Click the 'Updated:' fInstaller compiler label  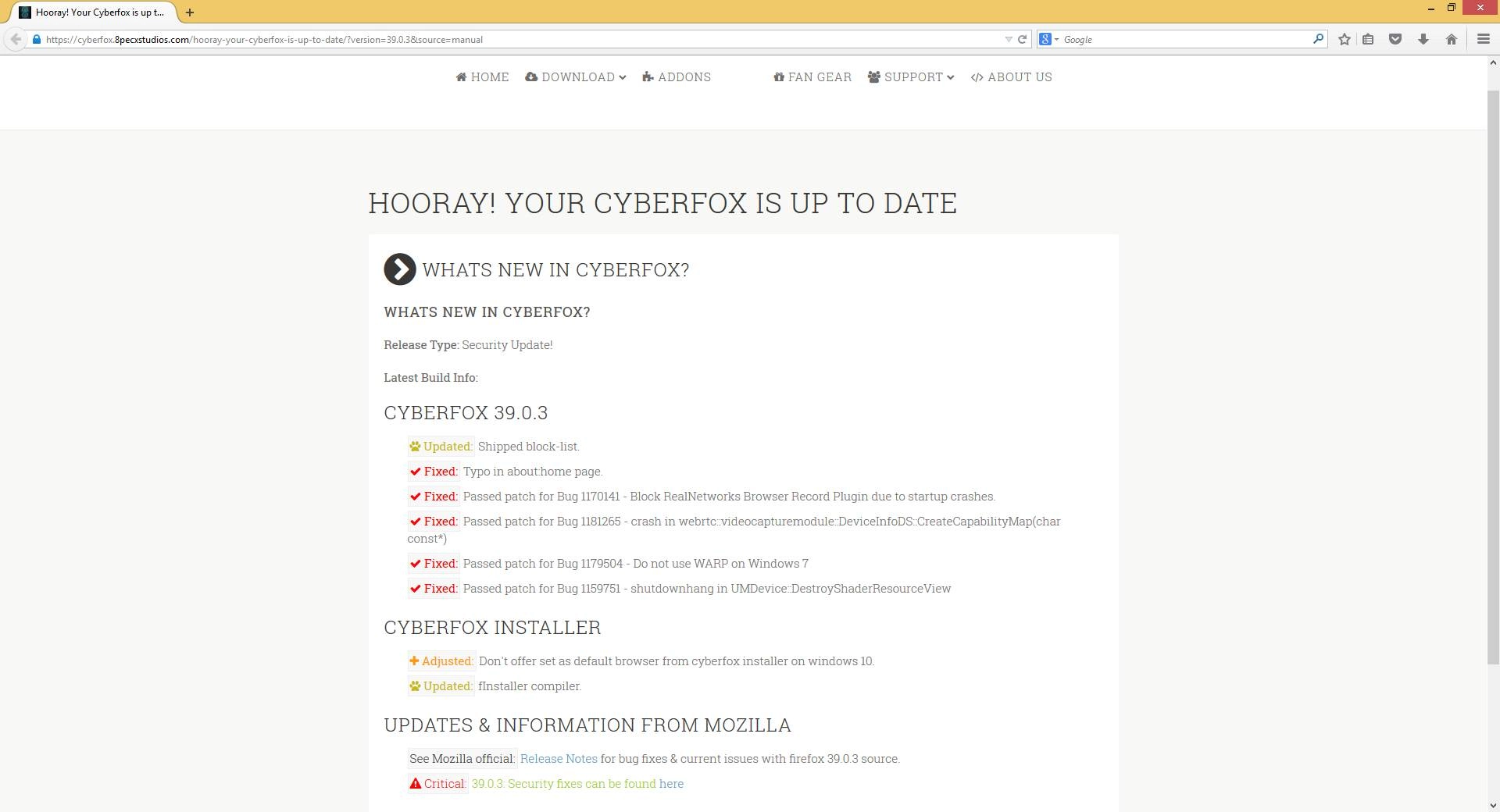tap(441, 686)
